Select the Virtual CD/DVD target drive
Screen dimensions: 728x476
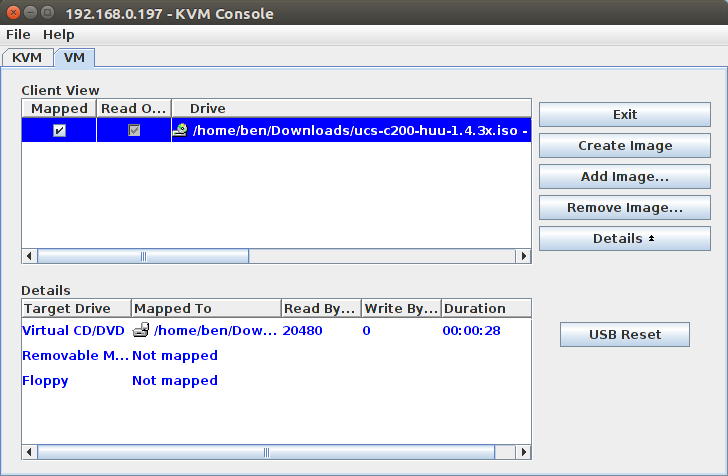(x=73, y=331)
